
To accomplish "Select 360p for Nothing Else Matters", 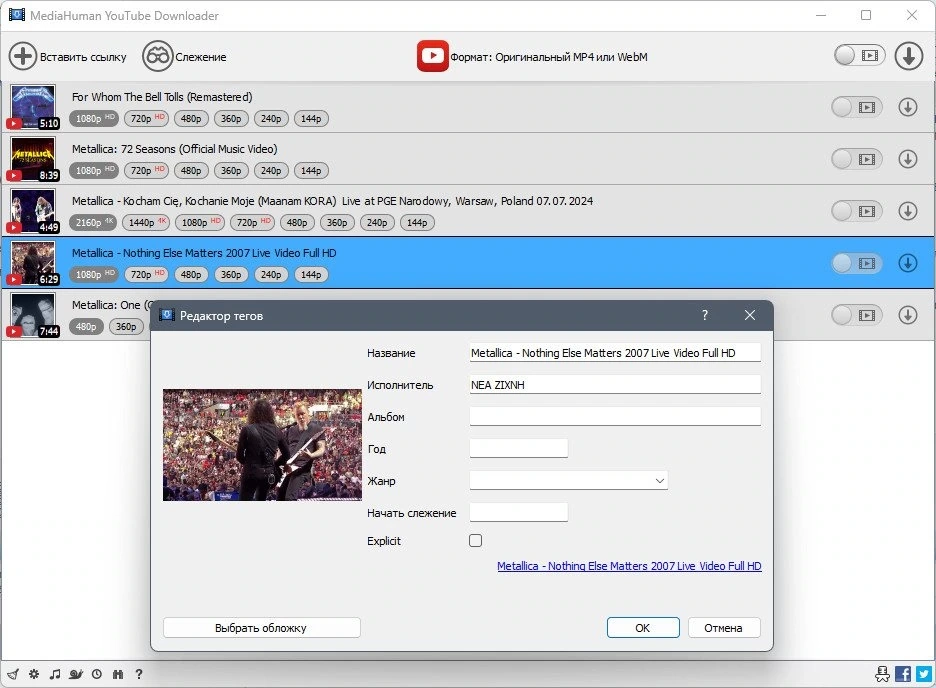I will pos(231,274).
